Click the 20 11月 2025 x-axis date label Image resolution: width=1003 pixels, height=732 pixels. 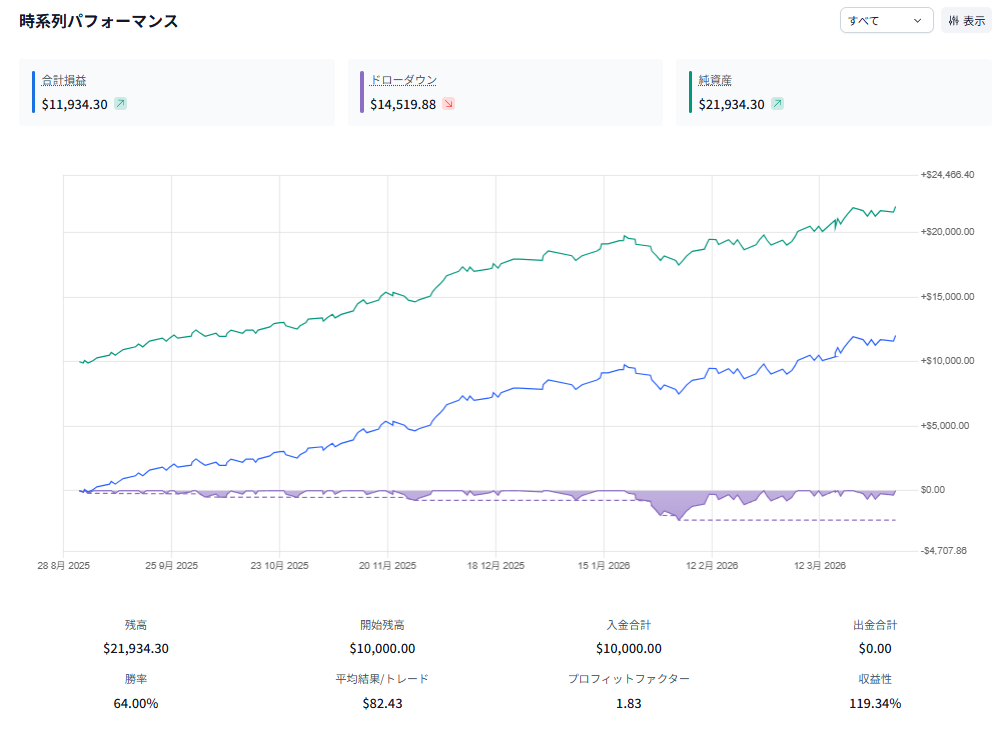tap(386, 566)
